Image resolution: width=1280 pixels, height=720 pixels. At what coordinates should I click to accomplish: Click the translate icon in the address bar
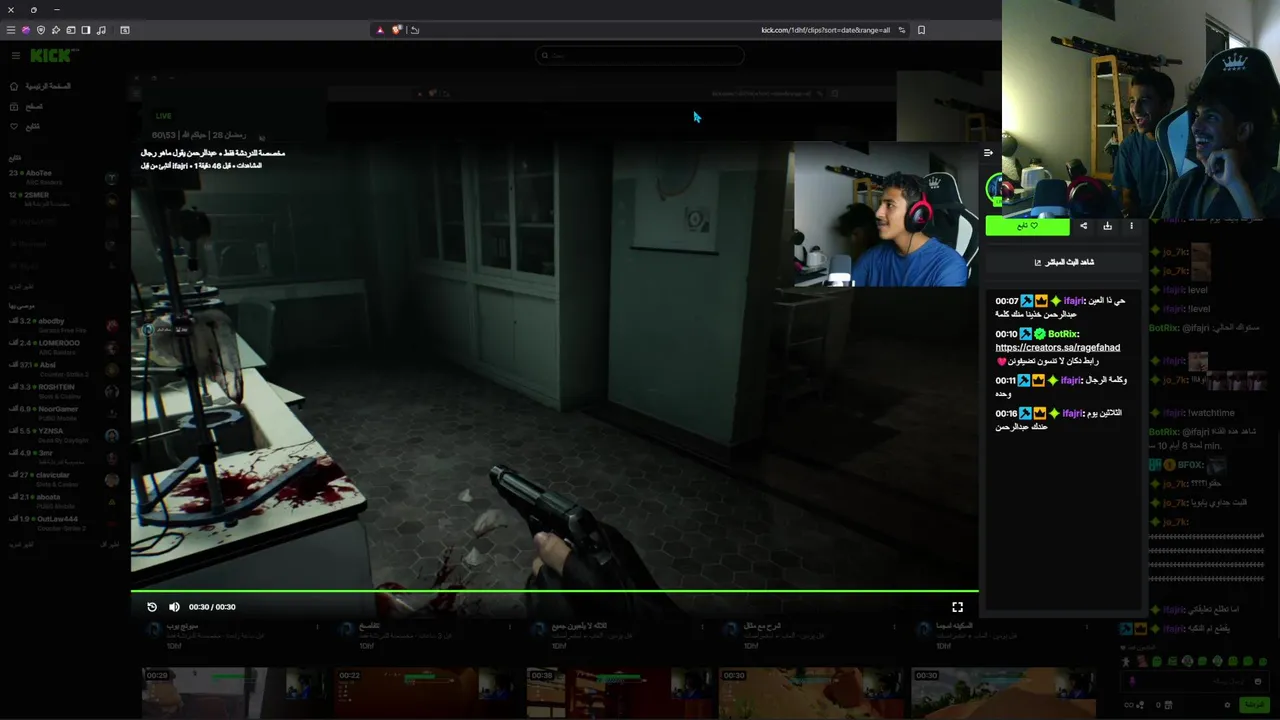point(902,30)
